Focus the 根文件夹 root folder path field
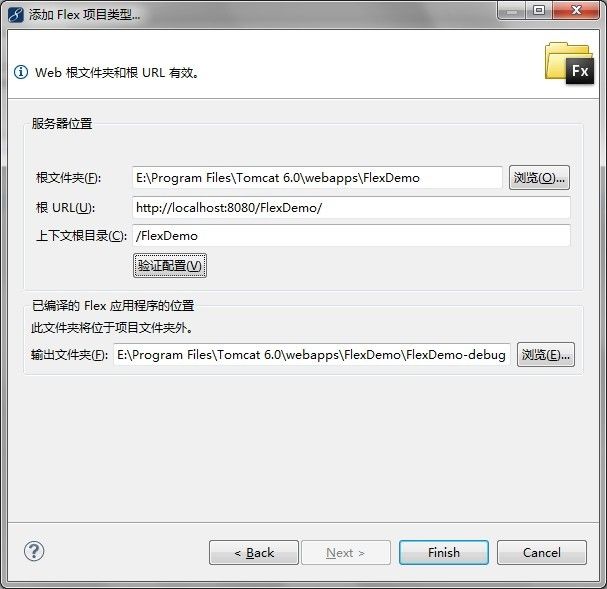Image resolution: width=607 pixels, height=589 pixels. (317, 178)
